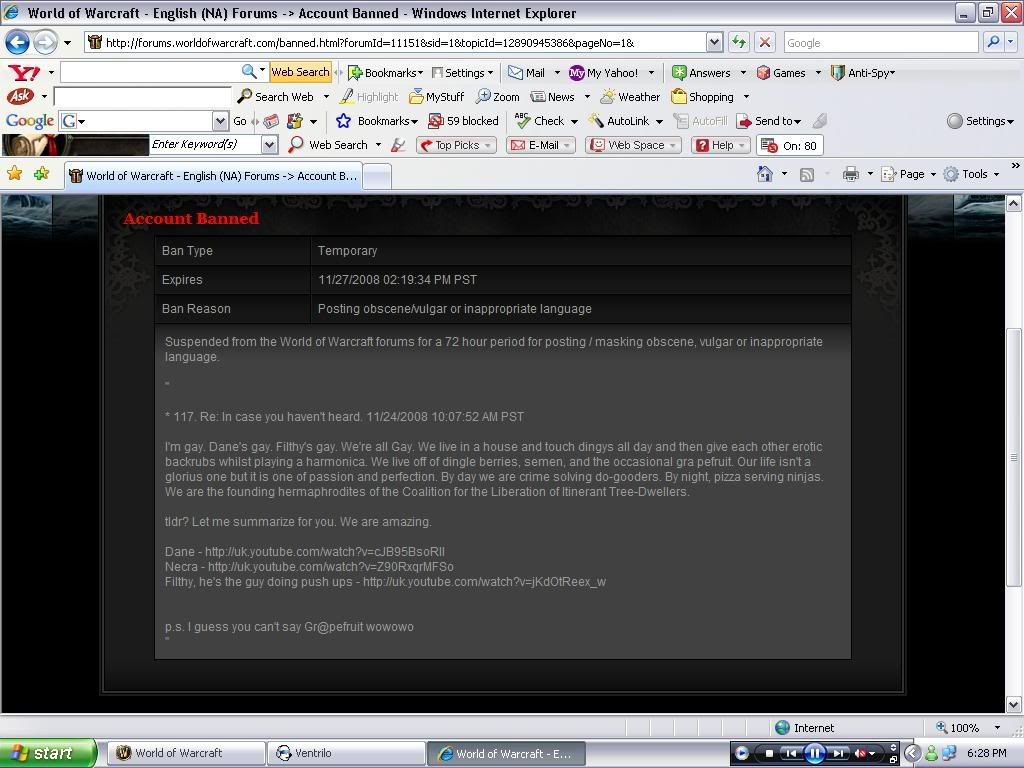Open Yahoo Mail from the toolbar
1024x768 pixels.
pyautogui.click(x=526, y=72)
